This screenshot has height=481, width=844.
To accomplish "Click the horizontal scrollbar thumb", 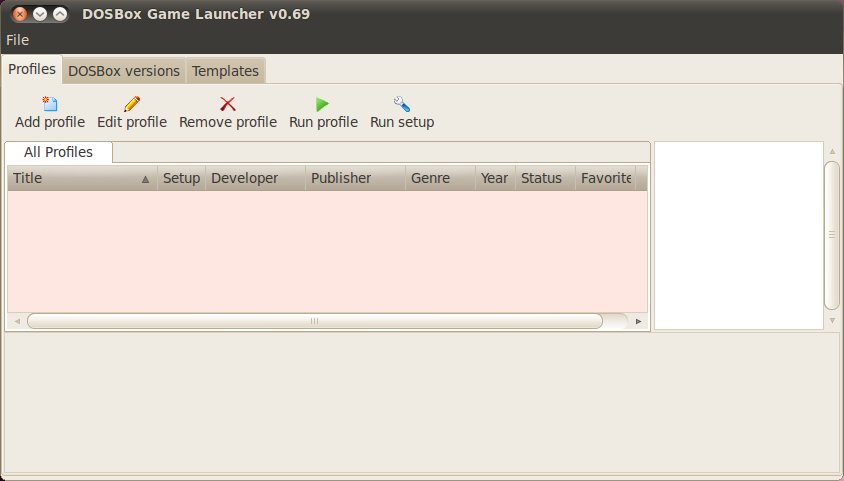I will click(x=314, y=321).
